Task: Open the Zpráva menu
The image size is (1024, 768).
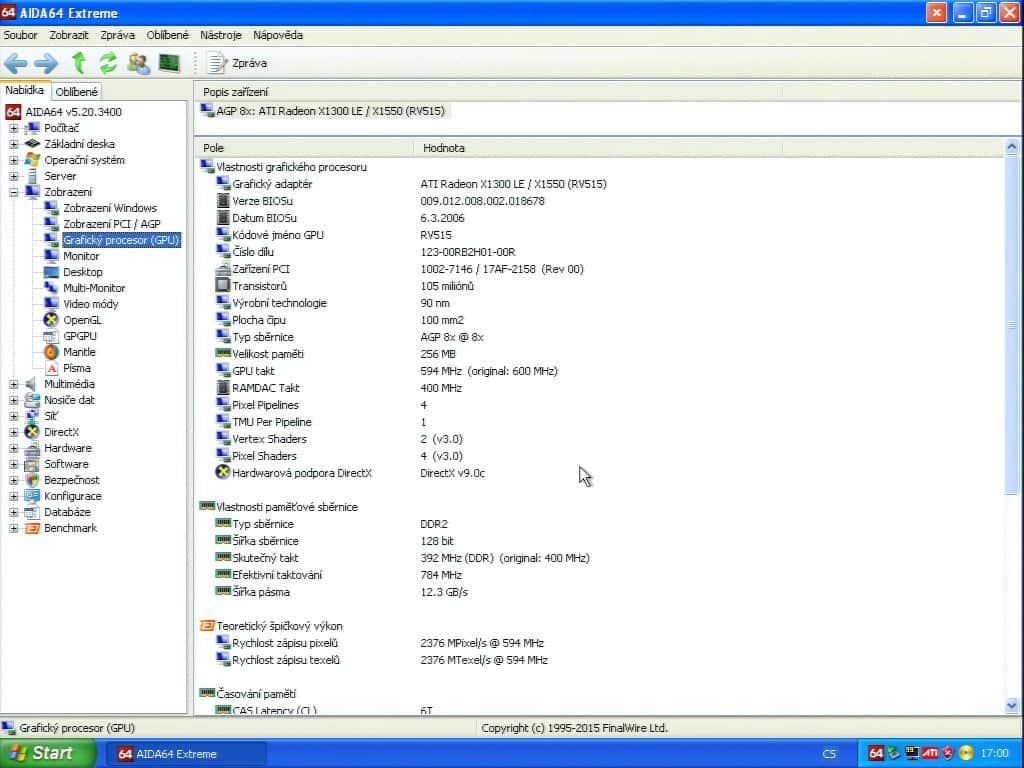Action: [x=118, y=35]
